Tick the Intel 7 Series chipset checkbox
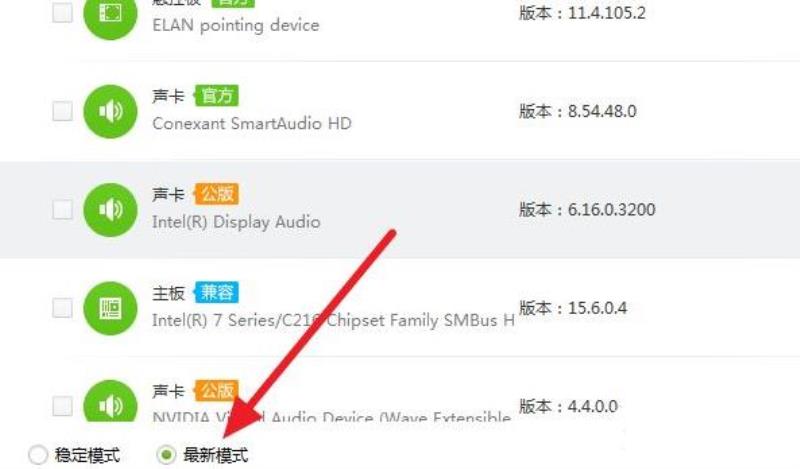Image resolution: width=800 pixels, height=469 pixels. pyautogui.click(x=62, y=308)
